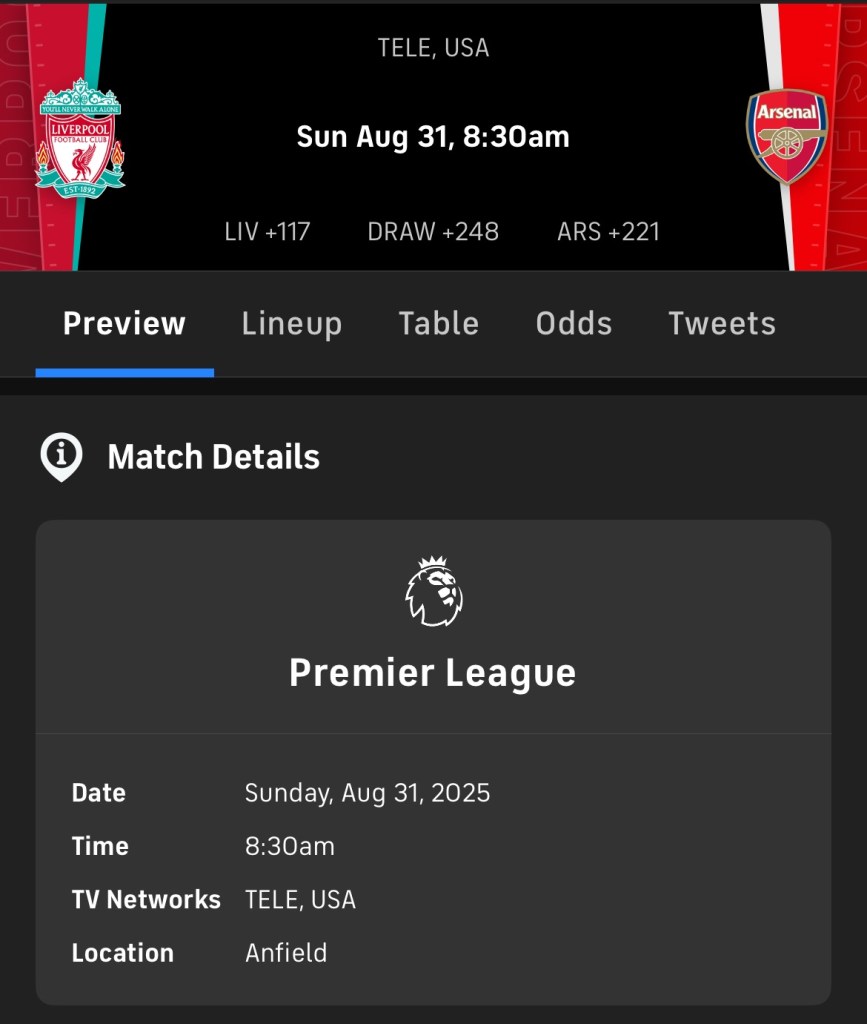Click the Match Details heading

pos(213,457)
